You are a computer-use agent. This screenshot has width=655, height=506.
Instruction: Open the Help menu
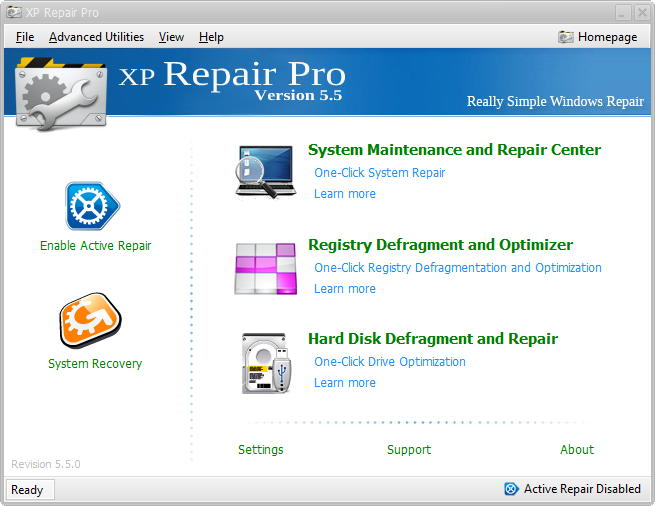(211, 37)
